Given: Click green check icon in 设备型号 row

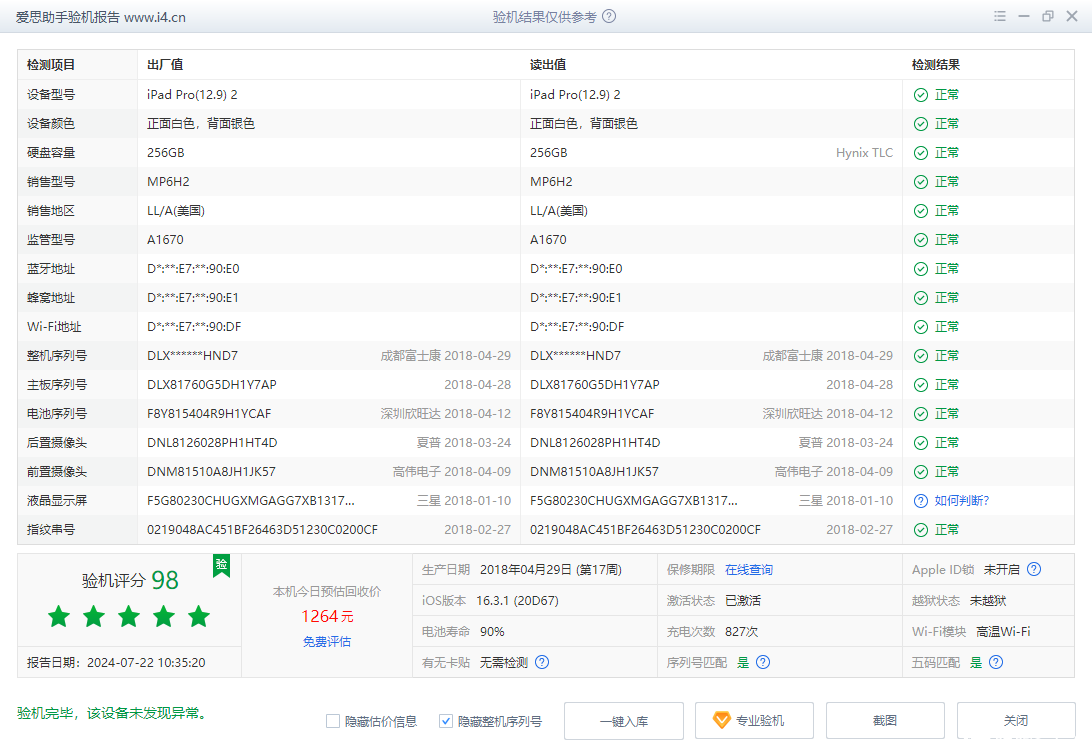Looking at the screenshot, I should 921,95.
